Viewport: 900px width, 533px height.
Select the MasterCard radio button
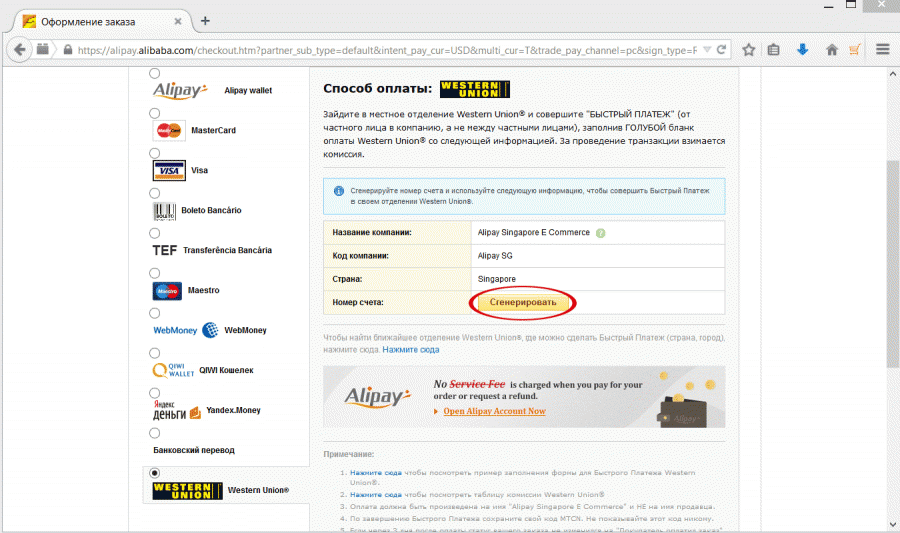[154, 113]
